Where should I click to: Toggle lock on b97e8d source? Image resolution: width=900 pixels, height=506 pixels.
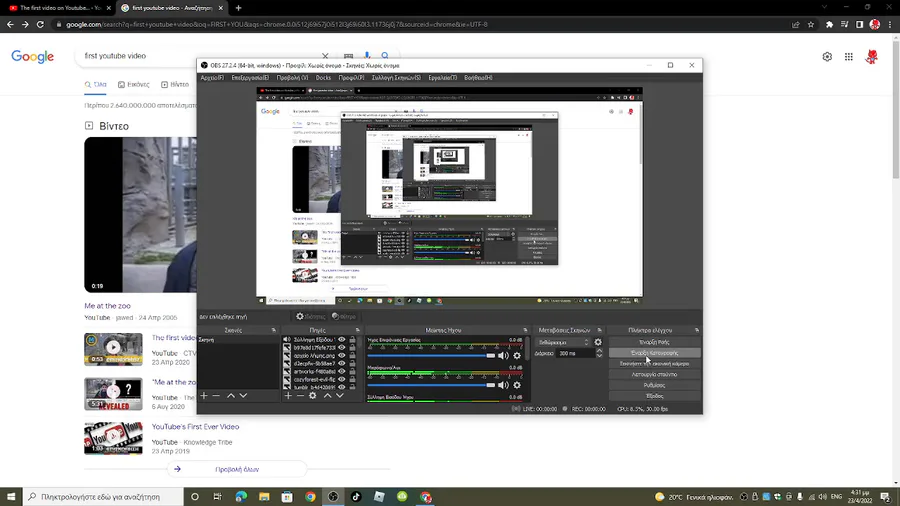coord(352,348)
